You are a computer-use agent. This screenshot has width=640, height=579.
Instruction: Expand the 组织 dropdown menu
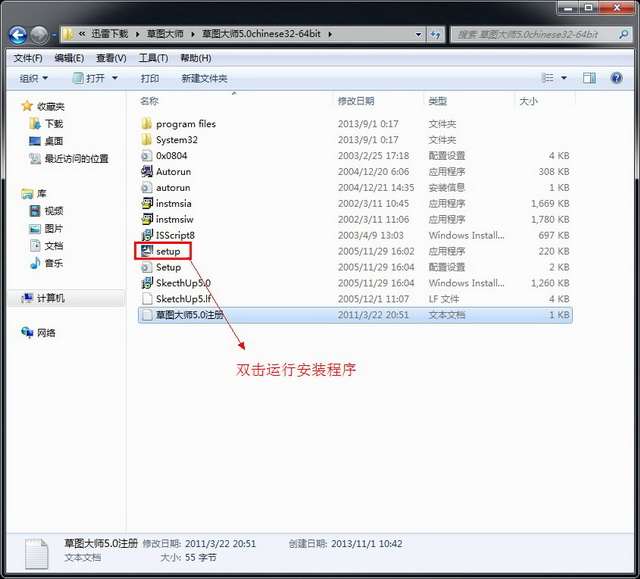(34, 78)
